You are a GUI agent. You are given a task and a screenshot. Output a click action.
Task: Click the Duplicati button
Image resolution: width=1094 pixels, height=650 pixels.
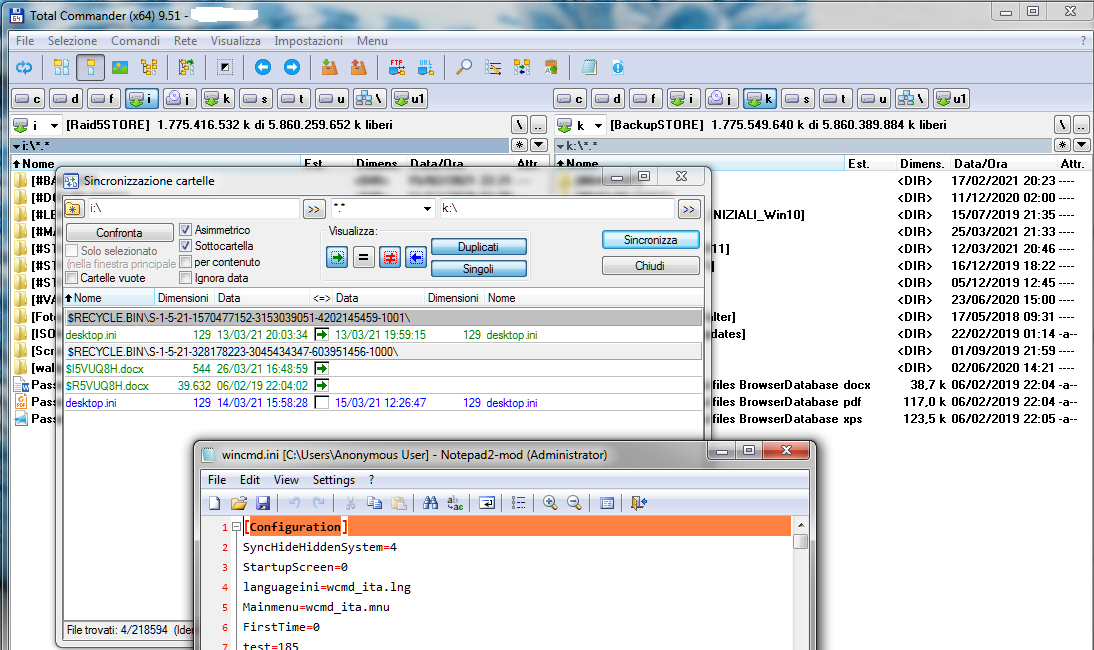(479, 247)
